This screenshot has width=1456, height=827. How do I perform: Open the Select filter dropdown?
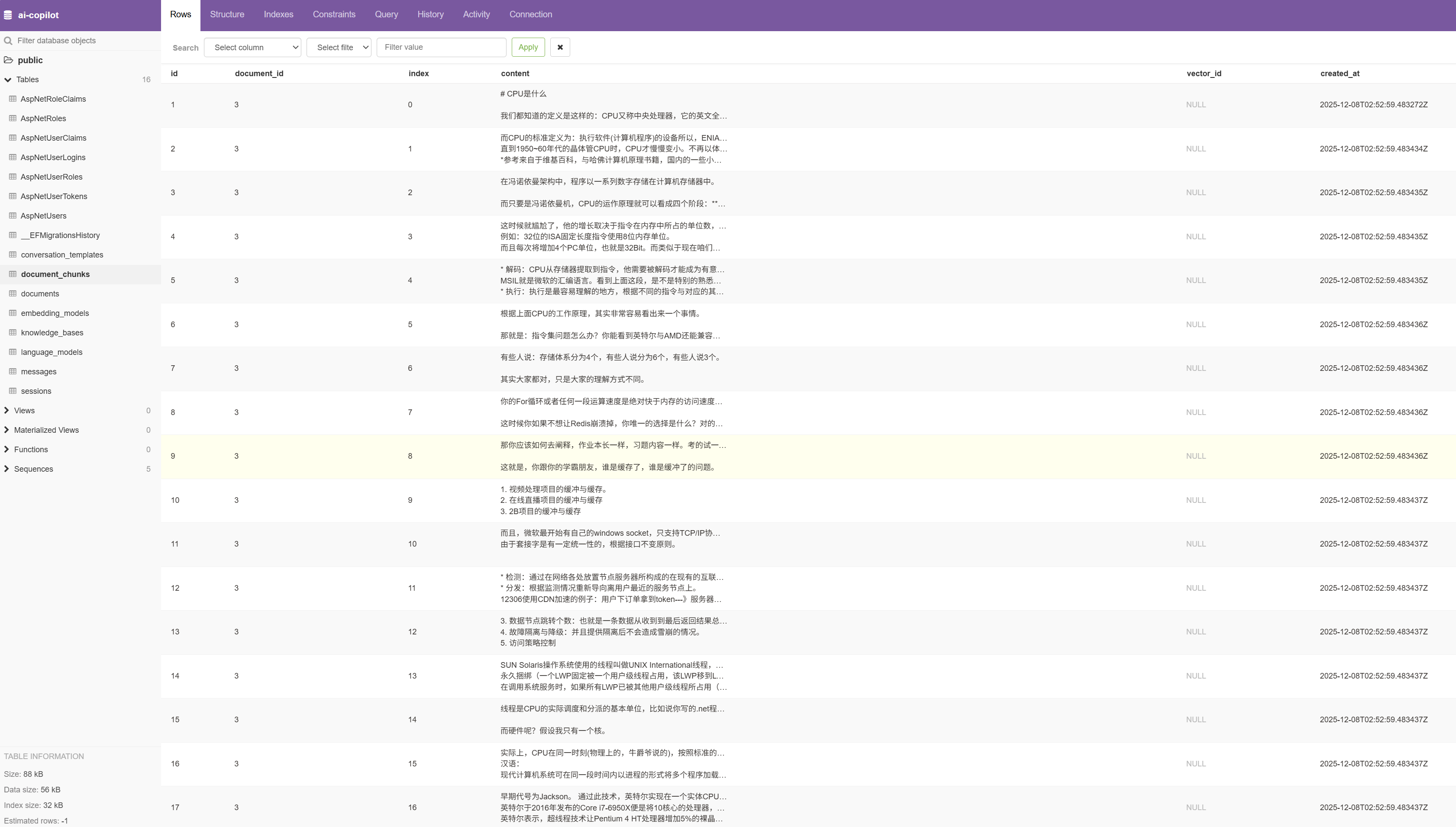339,47
